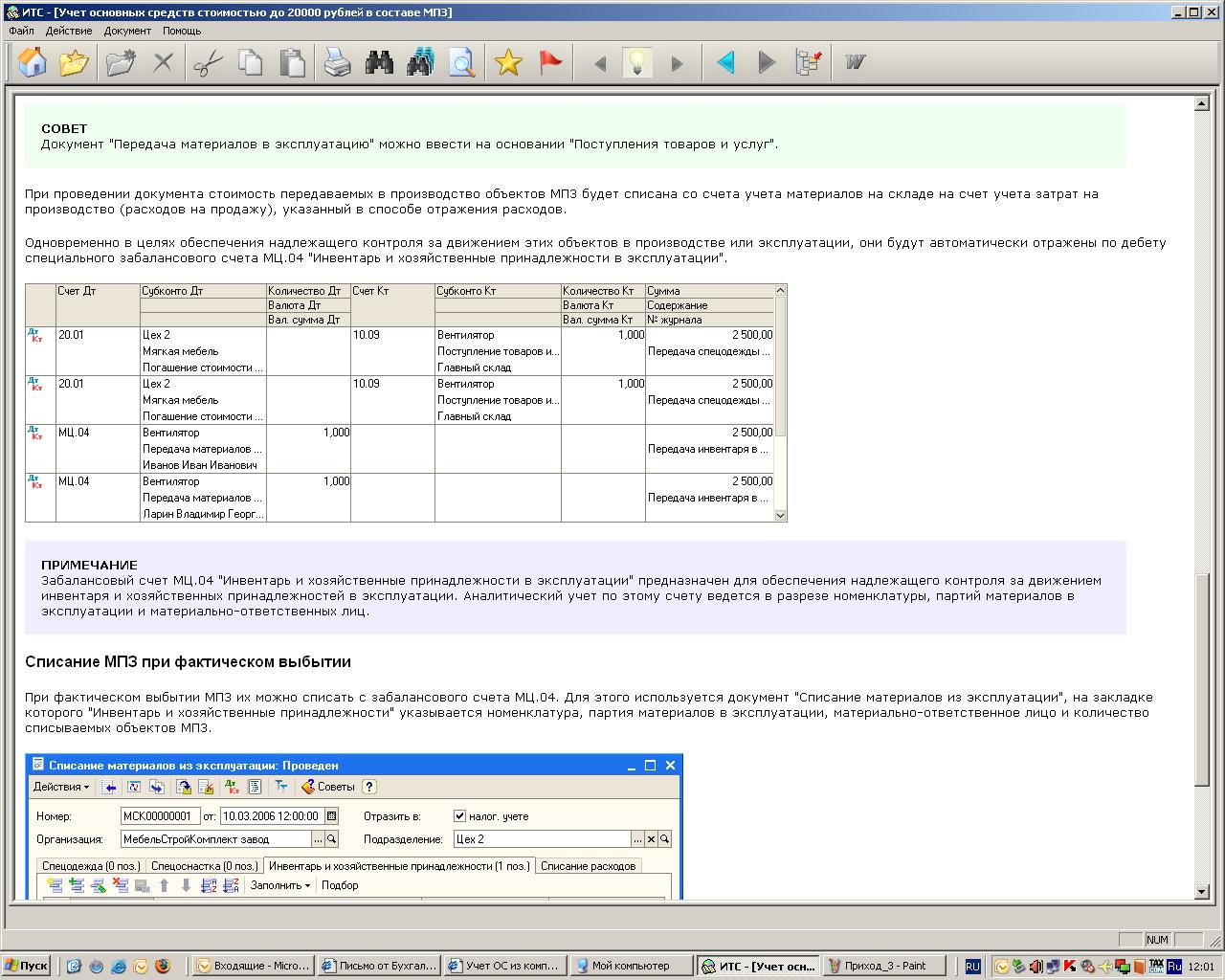Open the "Помощь" menu
Screen dimensions: 1225x980
(181, 31)
